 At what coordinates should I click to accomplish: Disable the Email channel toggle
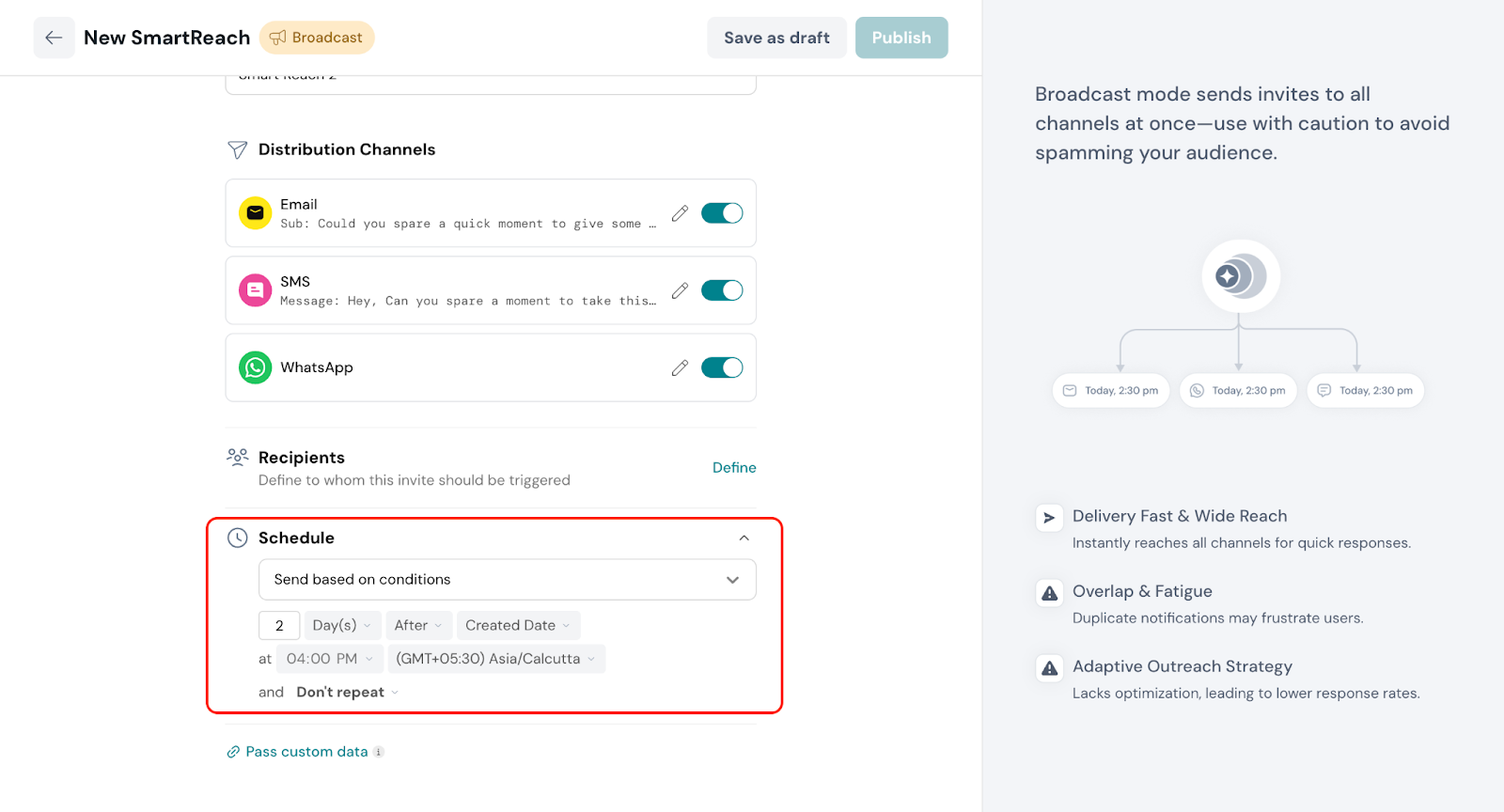[x=722, y=213]
